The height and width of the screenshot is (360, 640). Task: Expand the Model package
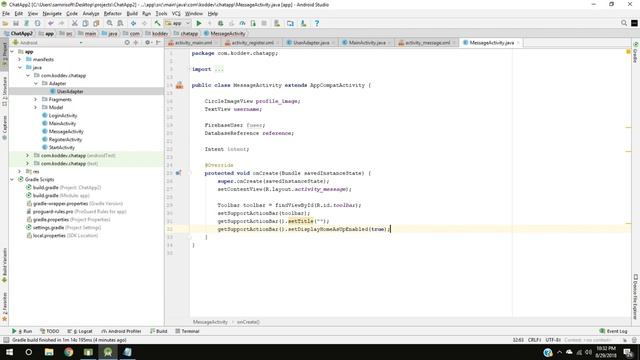tap(36, 107)
